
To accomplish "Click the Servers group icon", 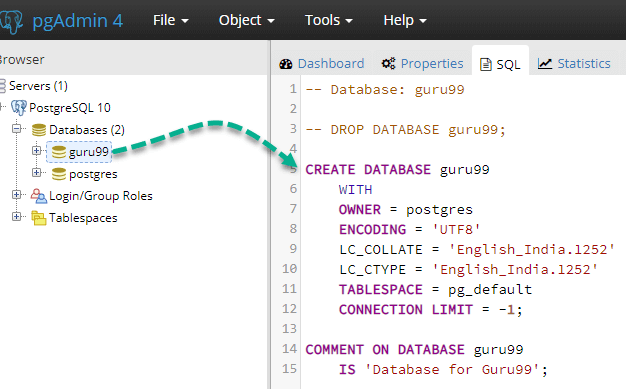I will (3, 86).
